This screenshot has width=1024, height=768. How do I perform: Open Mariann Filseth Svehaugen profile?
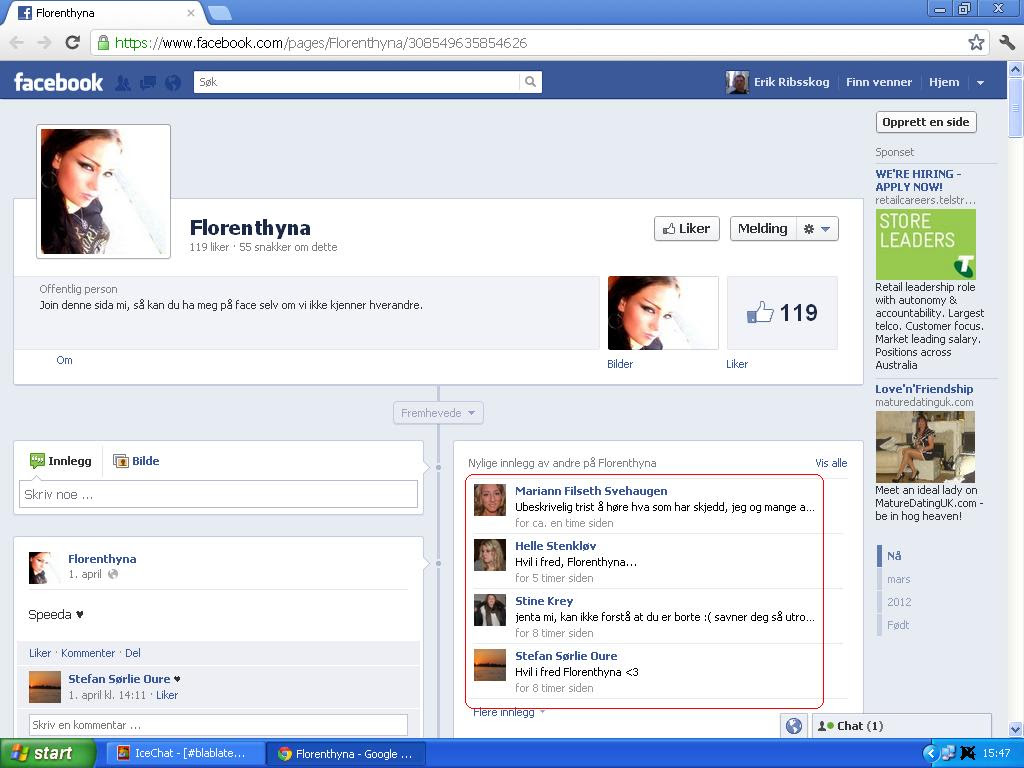(x=591, y=491)
